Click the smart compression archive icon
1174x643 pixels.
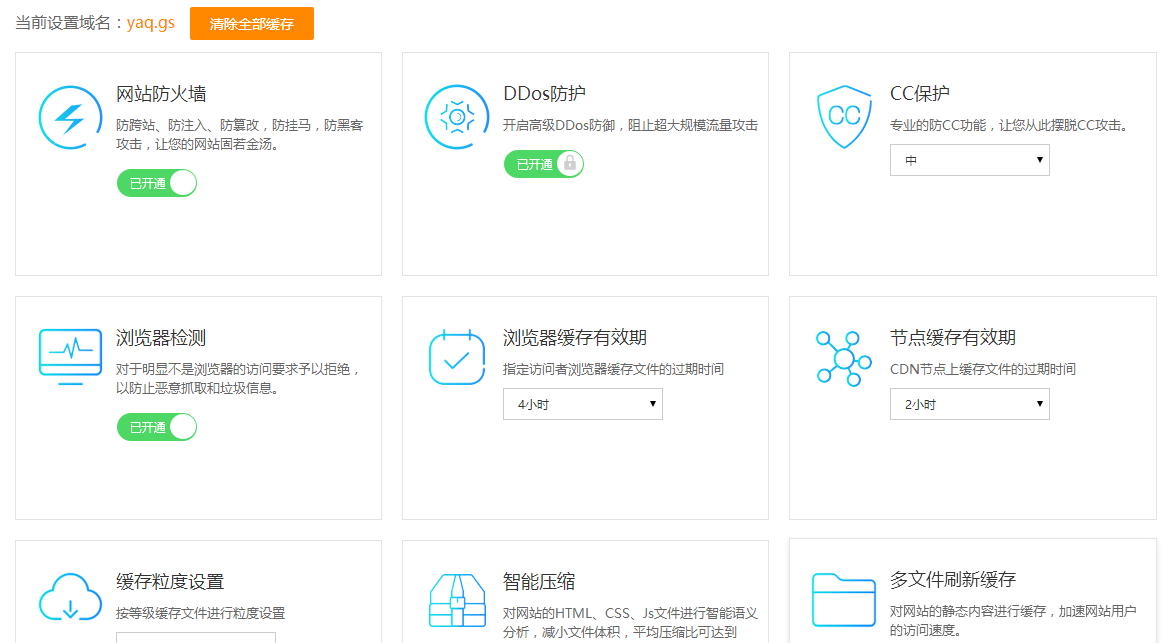[x=457, y=602]
